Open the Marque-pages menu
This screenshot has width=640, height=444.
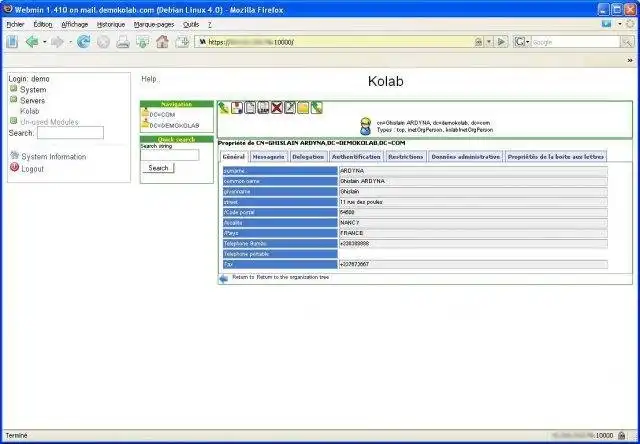(x=154, y=24)
